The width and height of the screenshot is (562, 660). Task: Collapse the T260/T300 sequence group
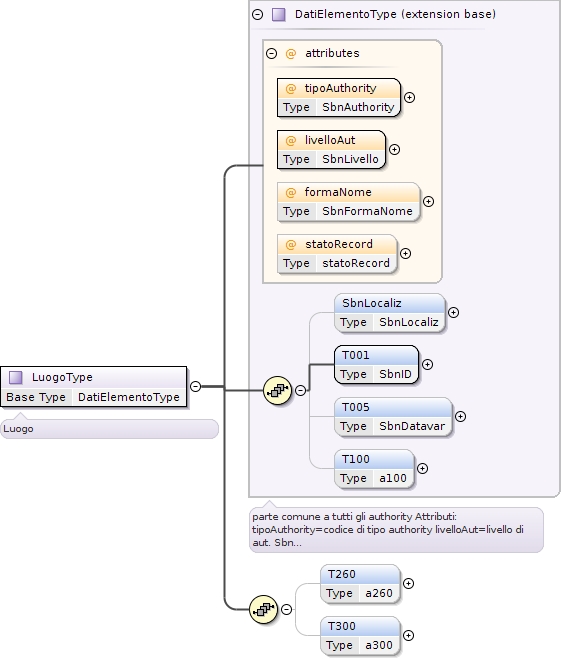pos(286,609)
